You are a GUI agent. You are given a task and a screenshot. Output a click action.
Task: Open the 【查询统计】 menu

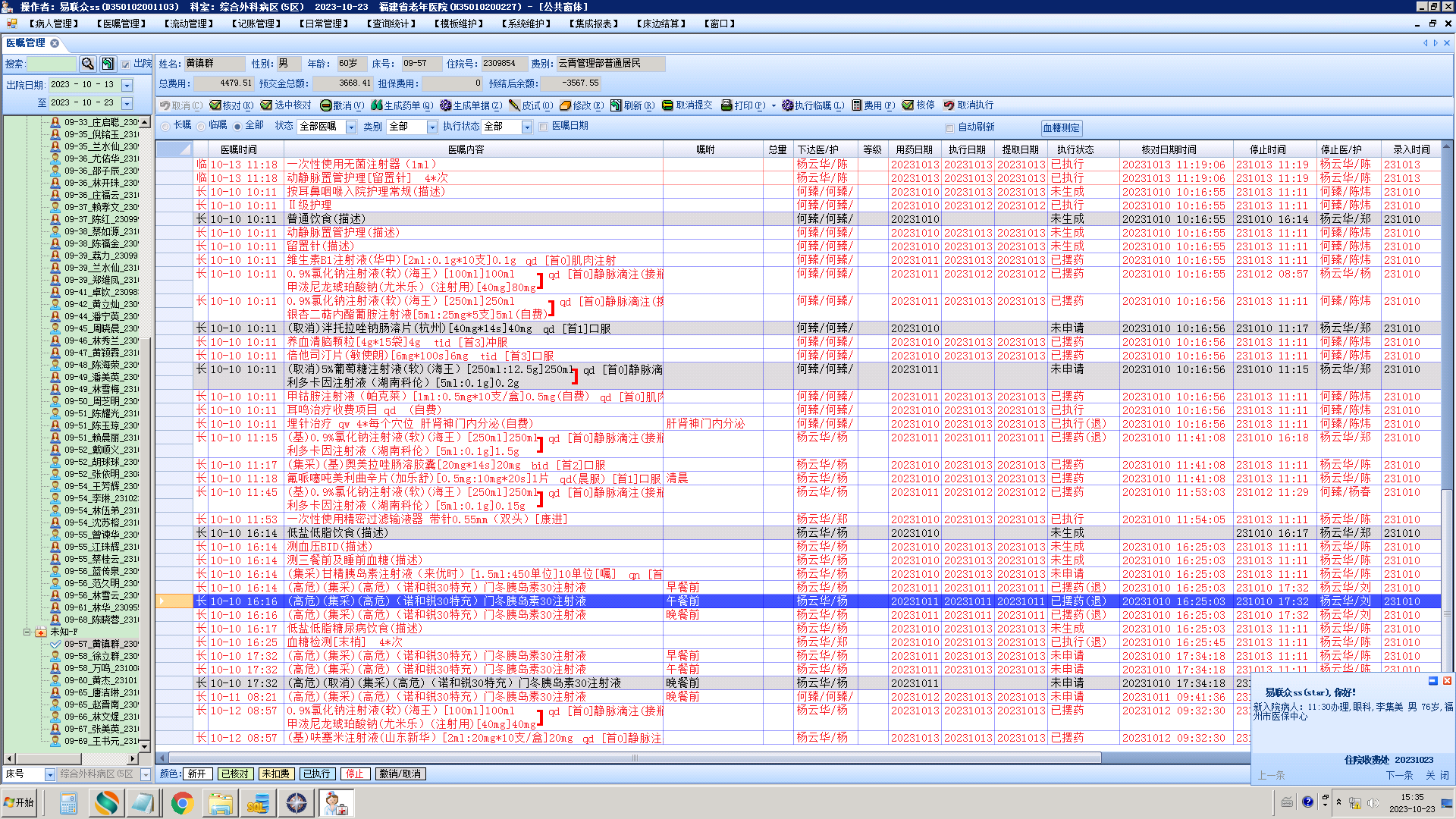click(392, 24)
